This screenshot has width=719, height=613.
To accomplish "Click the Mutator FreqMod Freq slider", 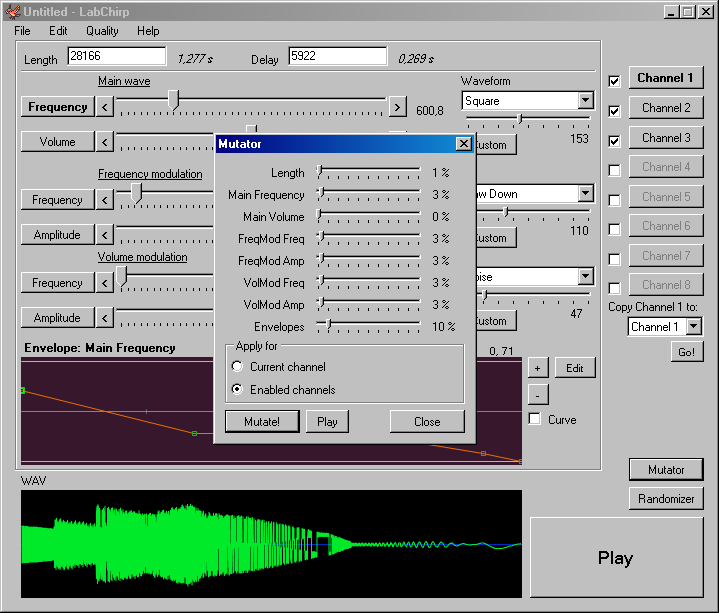I will 368,238.
